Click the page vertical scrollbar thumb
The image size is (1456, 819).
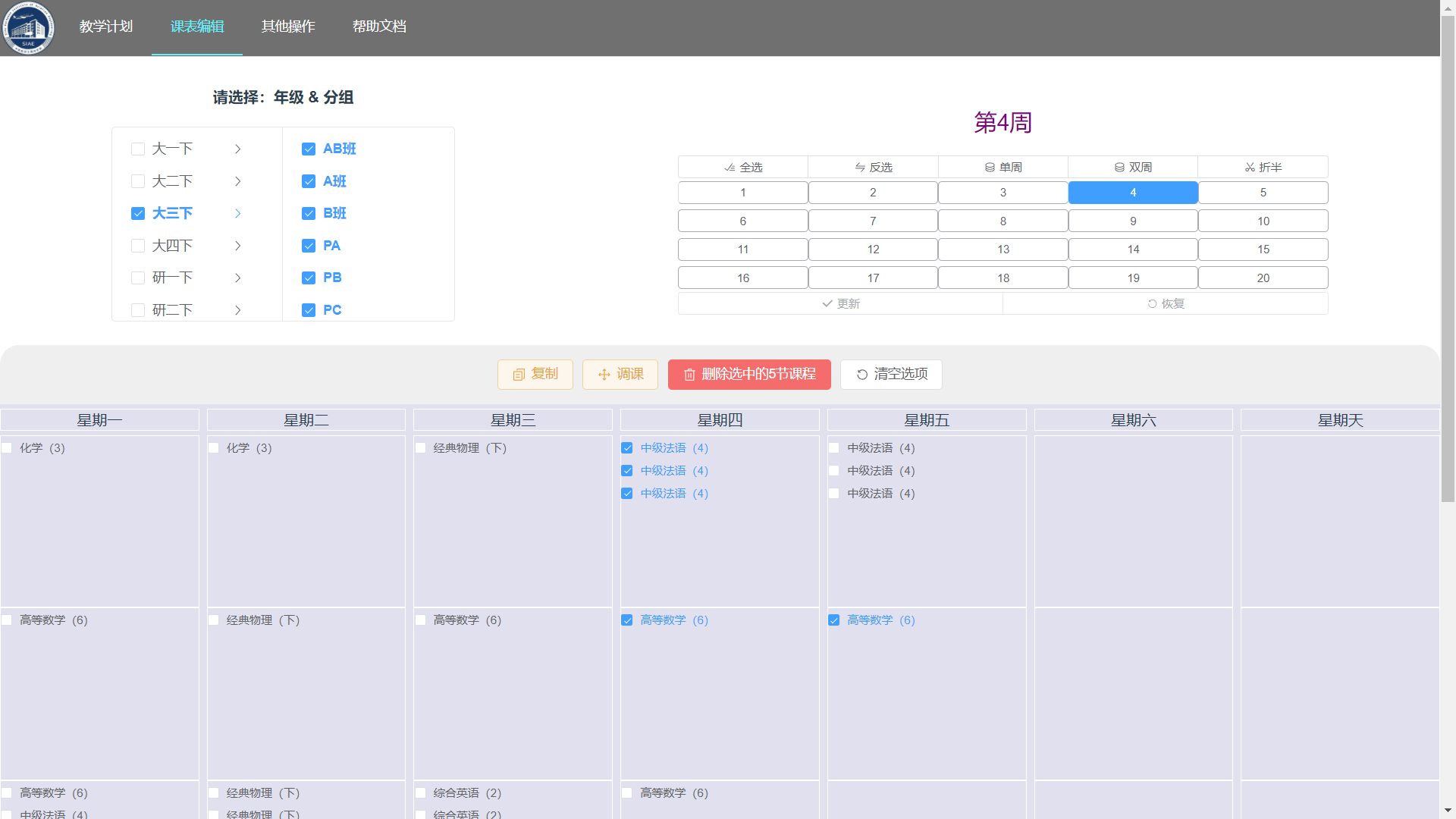tap(1448, 258)
